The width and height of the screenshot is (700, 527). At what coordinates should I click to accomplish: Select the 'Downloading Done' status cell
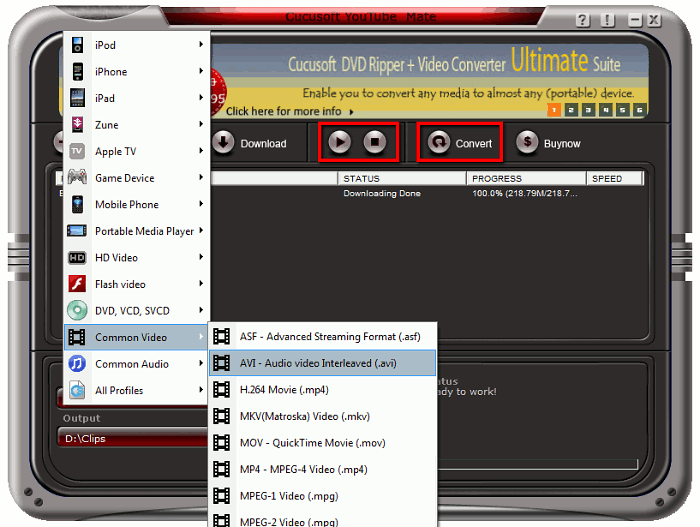point(382,193)
